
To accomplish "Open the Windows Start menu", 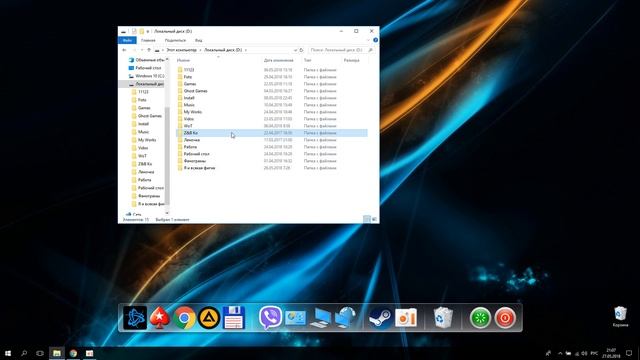I will (8, 353).
